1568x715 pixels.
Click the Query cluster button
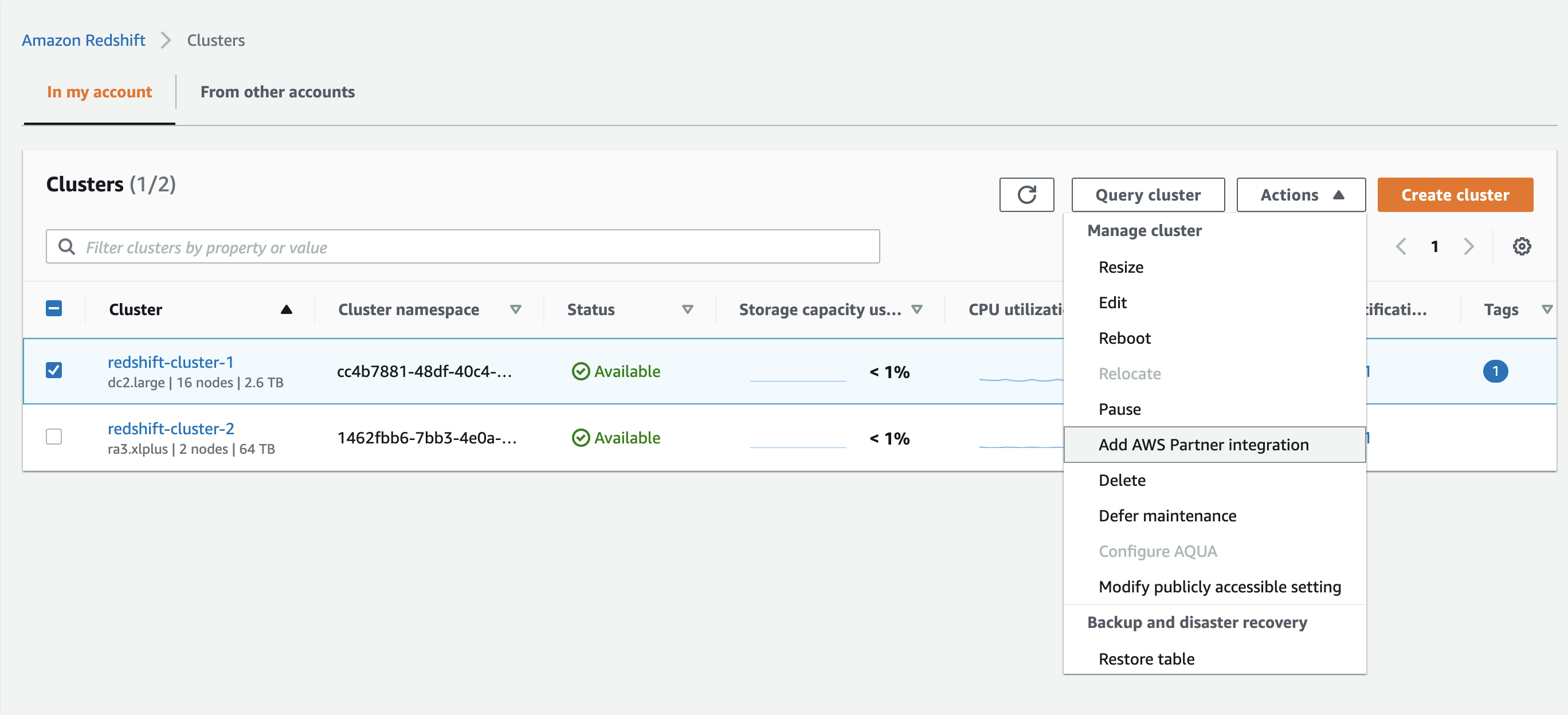(x=1148, y=194)
